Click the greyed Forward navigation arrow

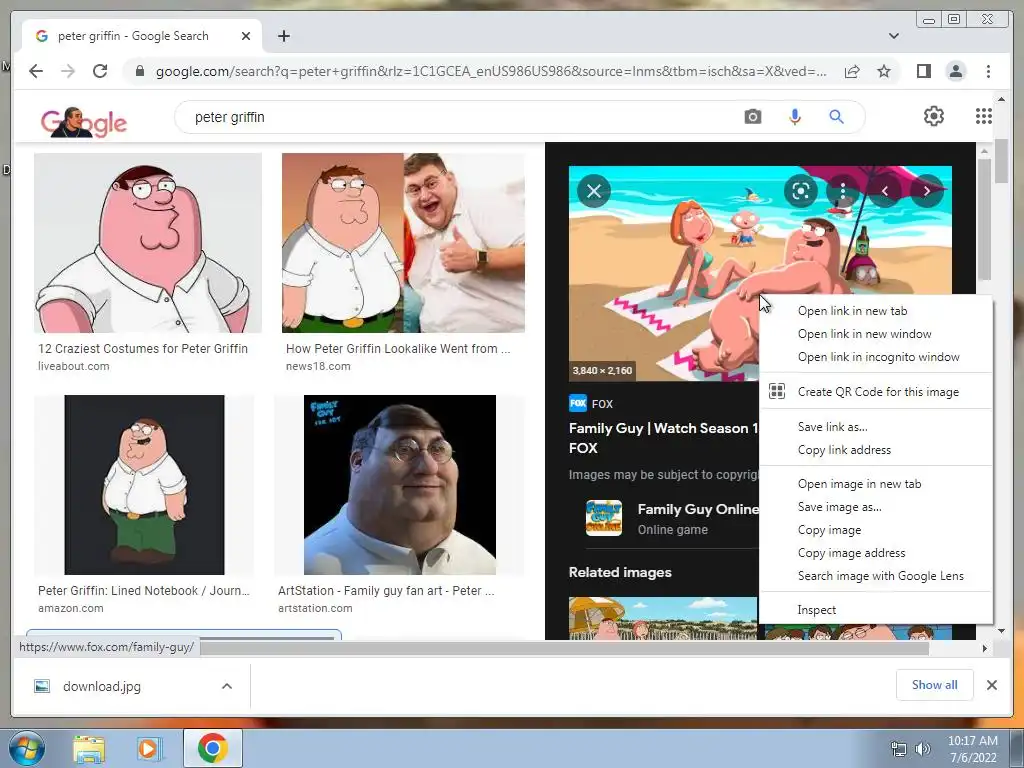pyautogui.click(x=68, y=71)
